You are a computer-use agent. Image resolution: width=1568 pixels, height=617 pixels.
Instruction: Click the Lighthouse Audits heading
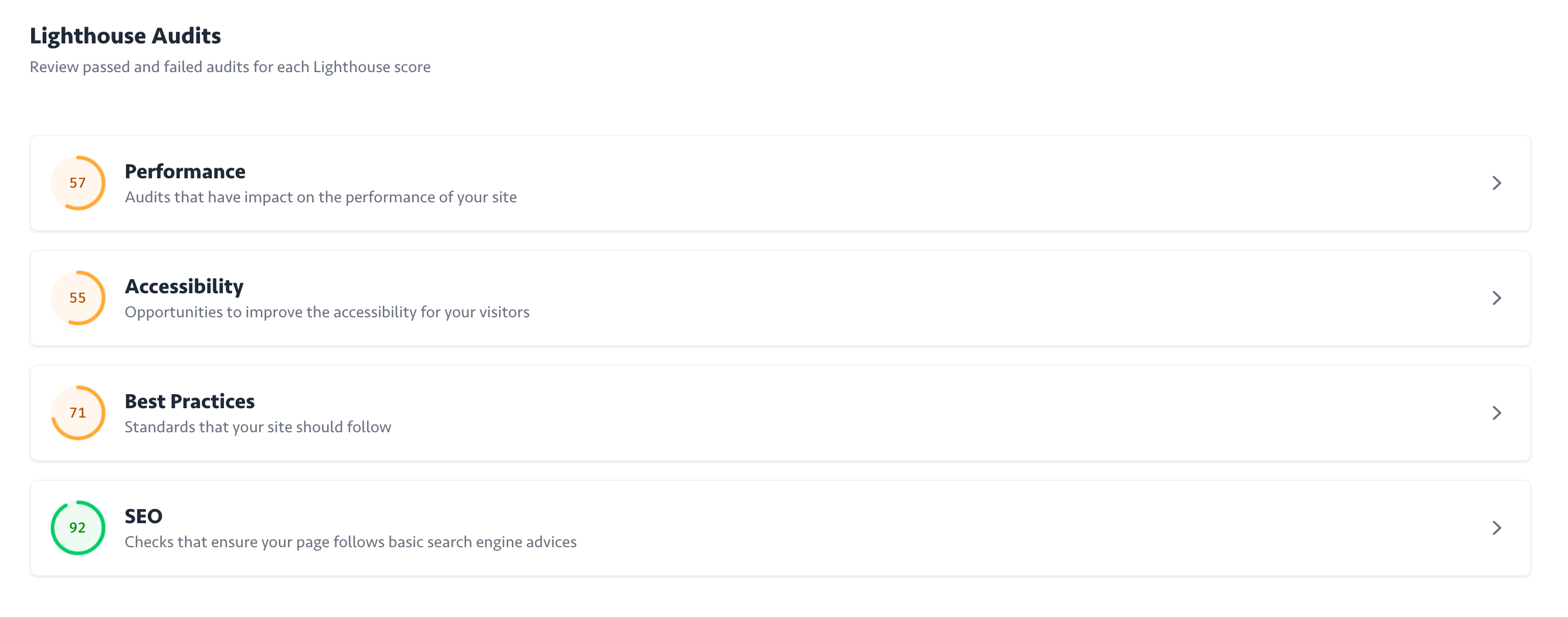125,36
